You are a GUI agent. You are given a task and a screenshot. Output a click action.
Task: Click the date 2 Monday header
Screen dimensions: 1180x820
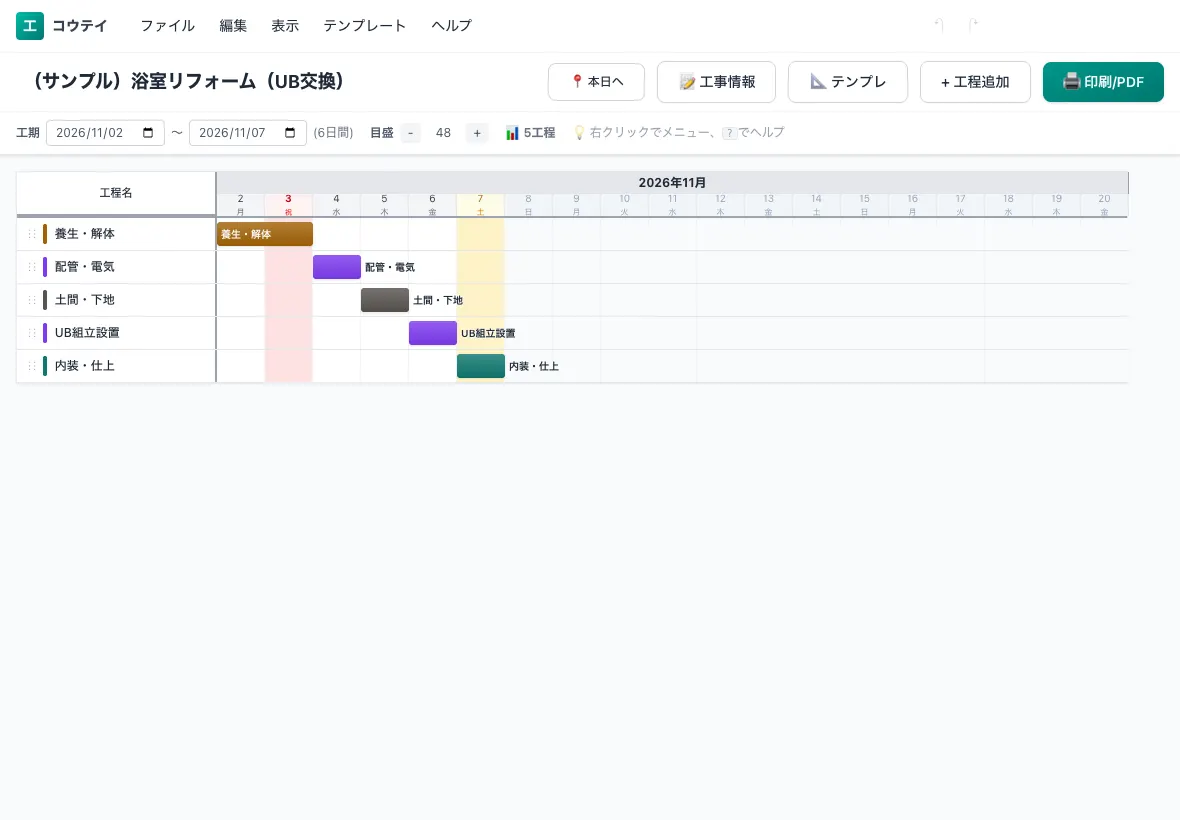240,205
